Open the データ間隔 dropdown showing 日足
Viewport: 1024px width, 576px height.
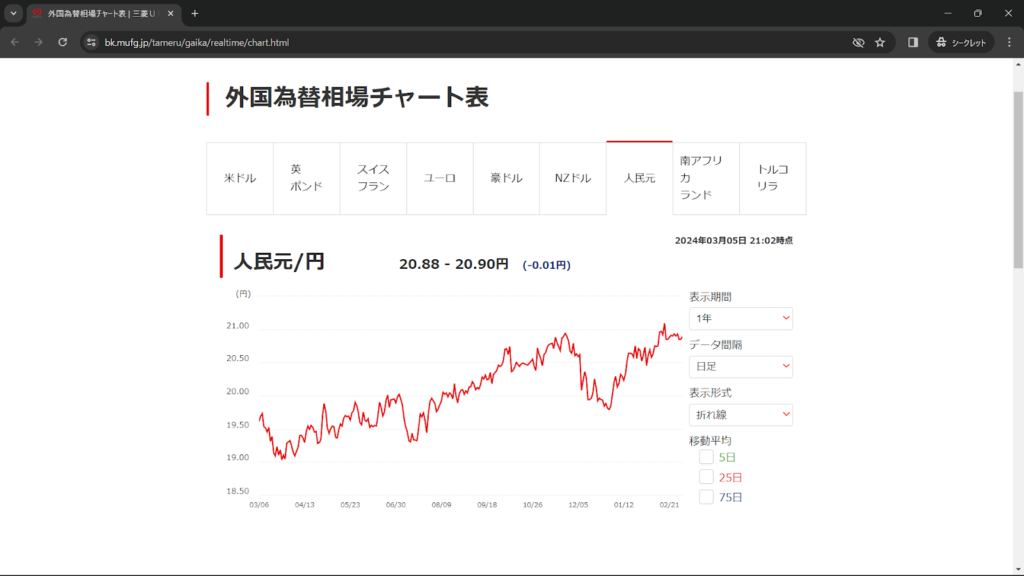pyautogui.click(x=740, y=367)
